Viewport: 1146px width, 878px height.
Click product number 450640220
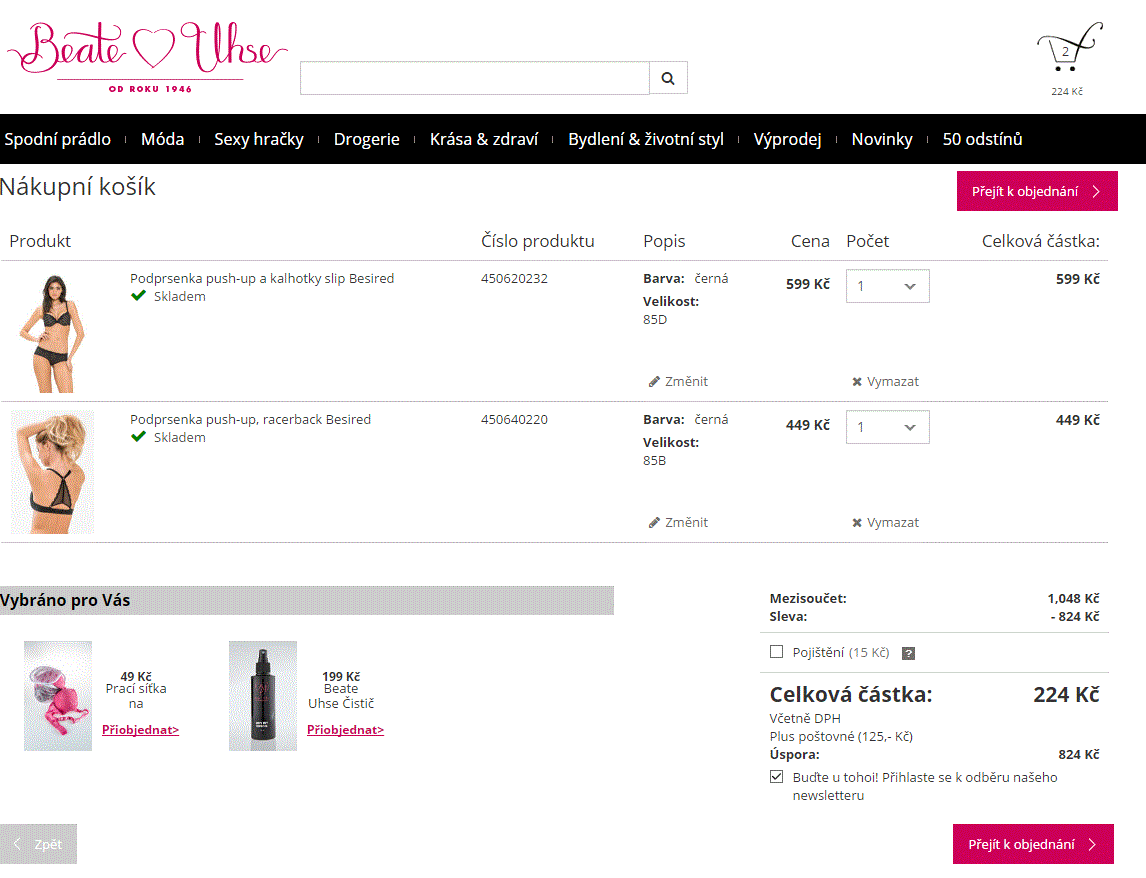[x=514, y=420]
